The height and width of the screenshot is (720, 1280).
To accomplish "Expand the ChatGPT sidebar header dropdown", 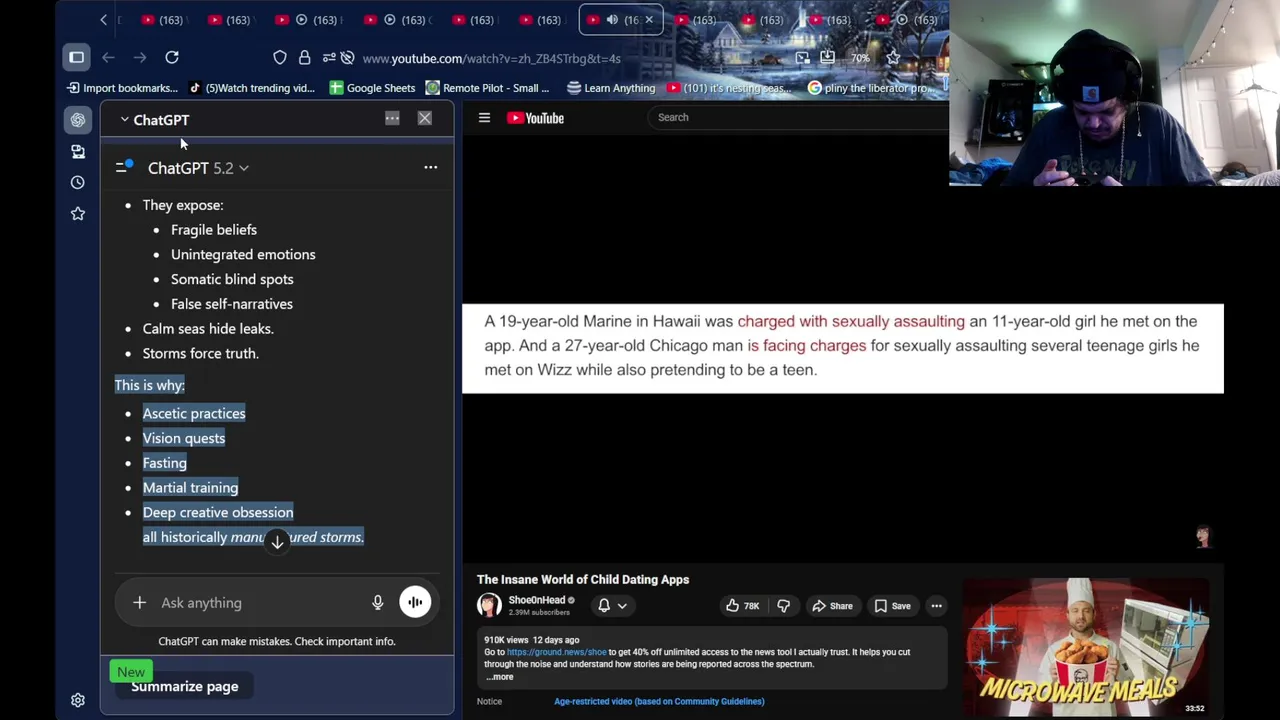I will pos(124,120).
